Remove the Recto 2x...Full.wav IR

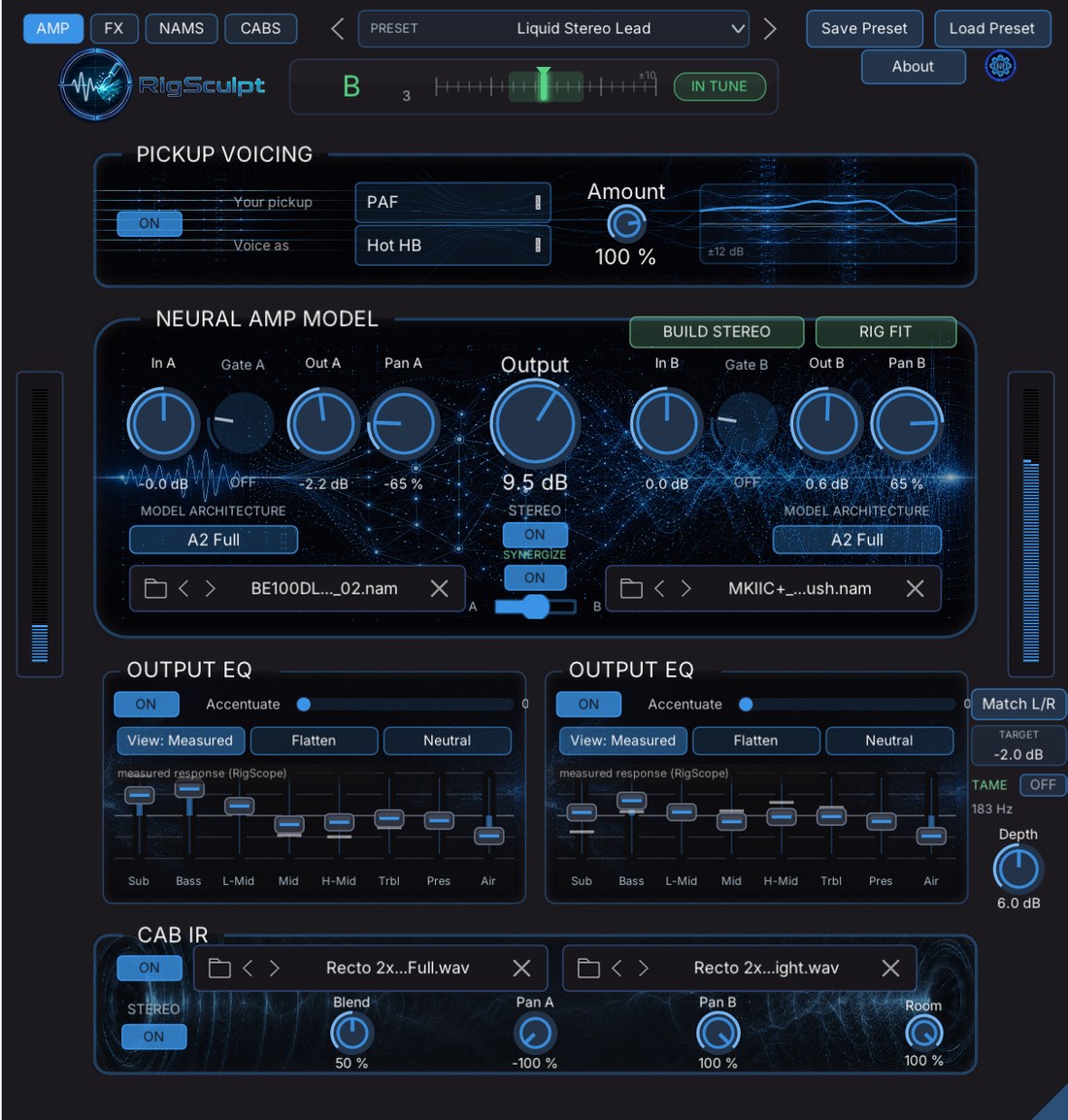click(x=521, y=969)
